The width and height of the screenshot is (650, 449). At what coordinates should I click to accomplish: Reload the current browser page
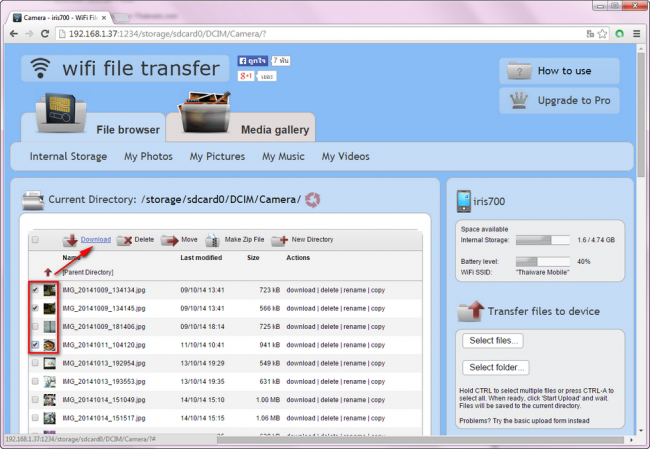(45, 34)
